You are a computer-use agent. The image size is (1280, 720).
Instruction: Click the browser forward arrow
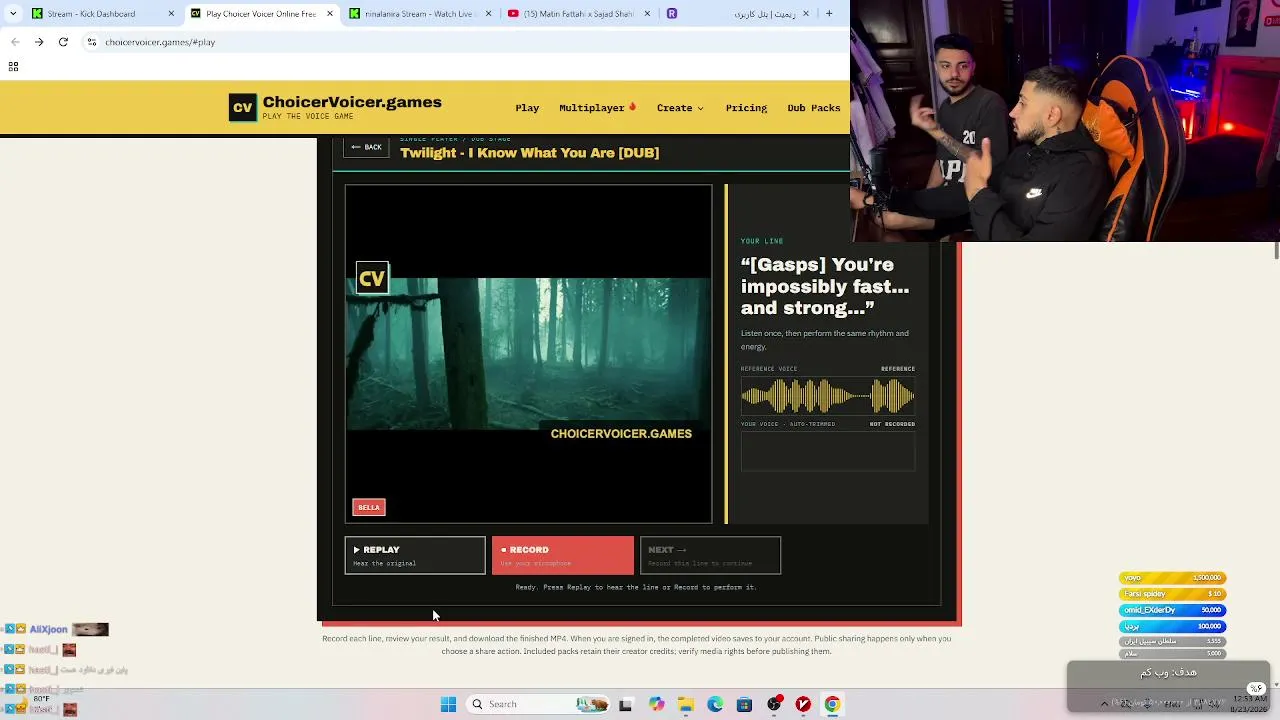(39, 42)
